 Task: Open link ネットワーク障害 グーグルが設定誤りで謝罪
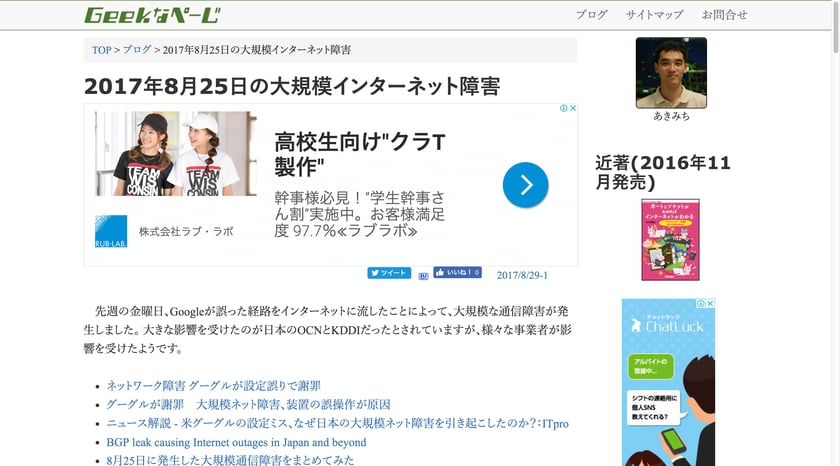pos(214,386)
